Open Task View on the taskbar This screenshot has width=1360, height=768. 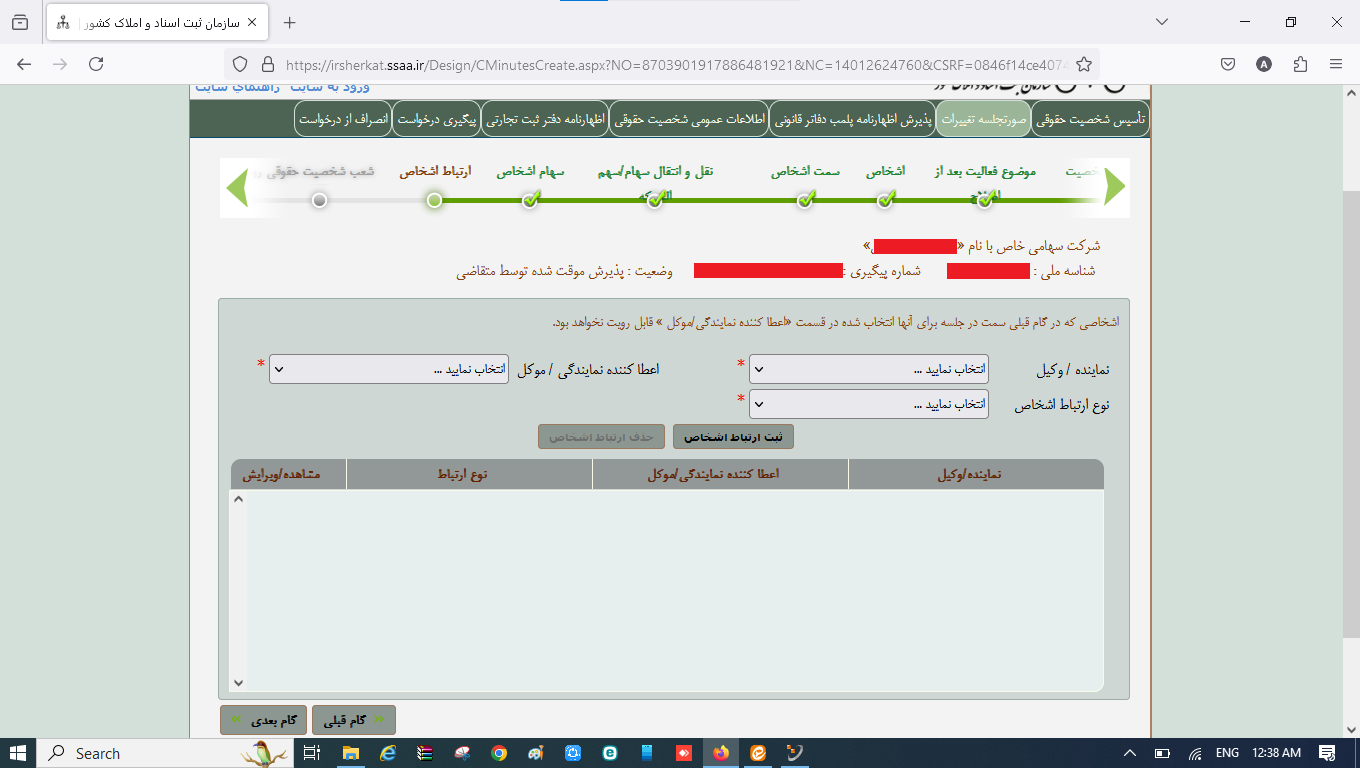[x=312, y=753]
